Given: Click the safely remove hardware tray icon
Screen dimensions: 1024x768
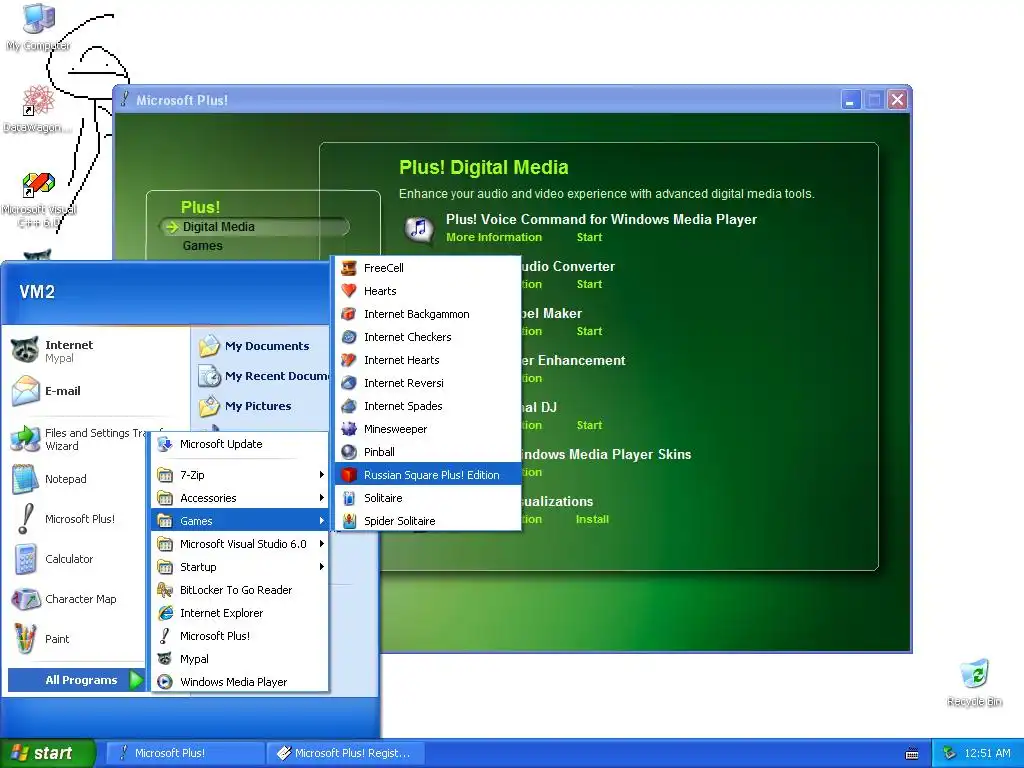Looking at the screenshot, I should [x=950, y=753].
